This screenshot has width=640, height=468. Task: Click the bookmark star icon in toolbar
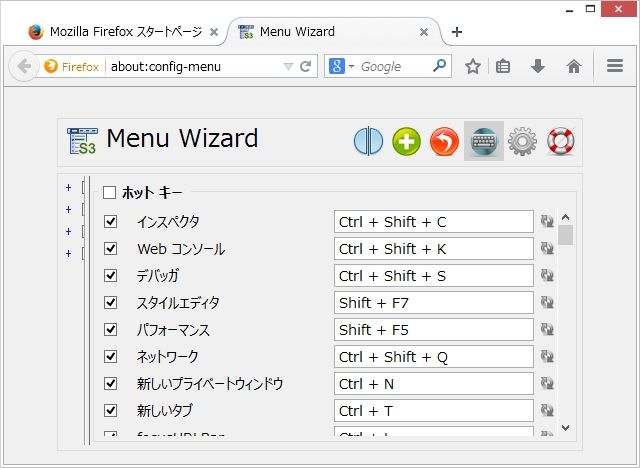click(473, 66)
